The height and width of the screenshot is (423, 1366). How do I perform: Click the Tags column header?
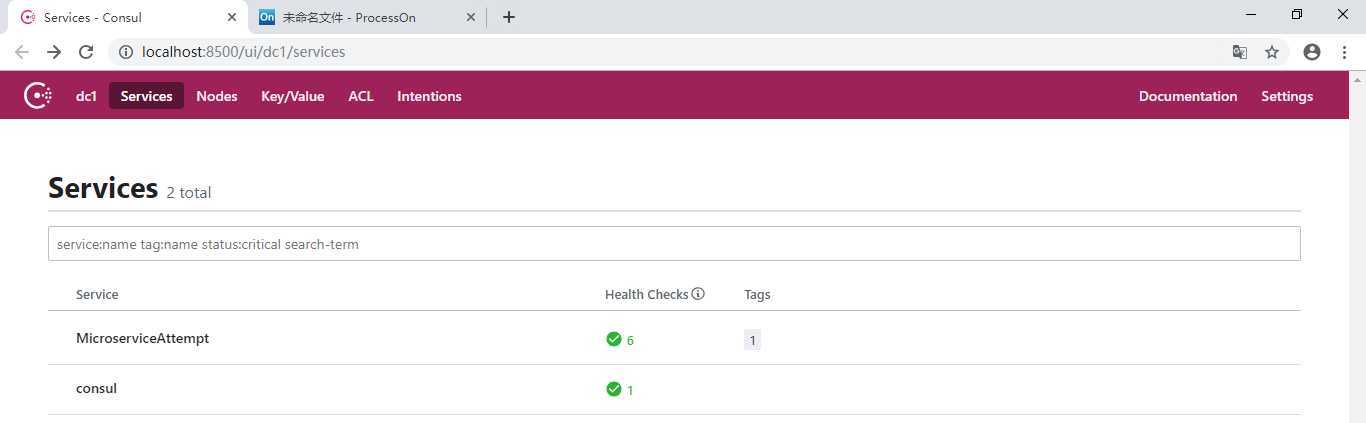[757, 294]
